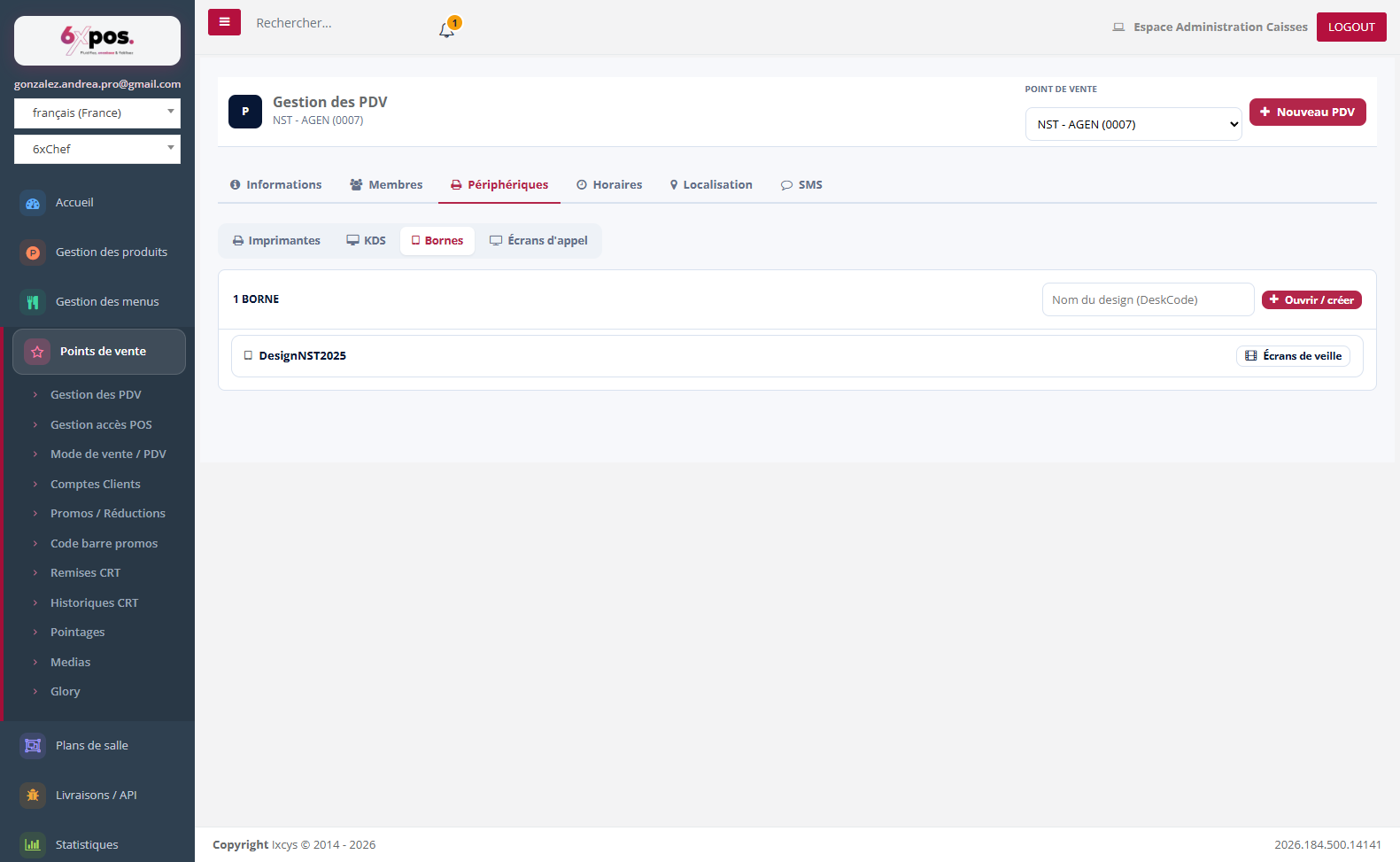
Task: Collapse the Points de vente menu section
Action: (99, 352)
